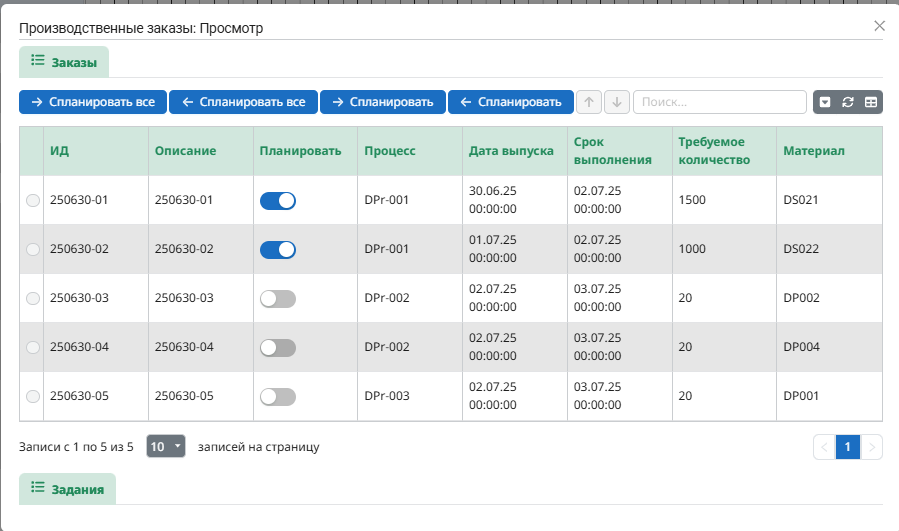The image size is (899, 531).
Task: Click the refresh table icon
Action: [x=848, y=102]
